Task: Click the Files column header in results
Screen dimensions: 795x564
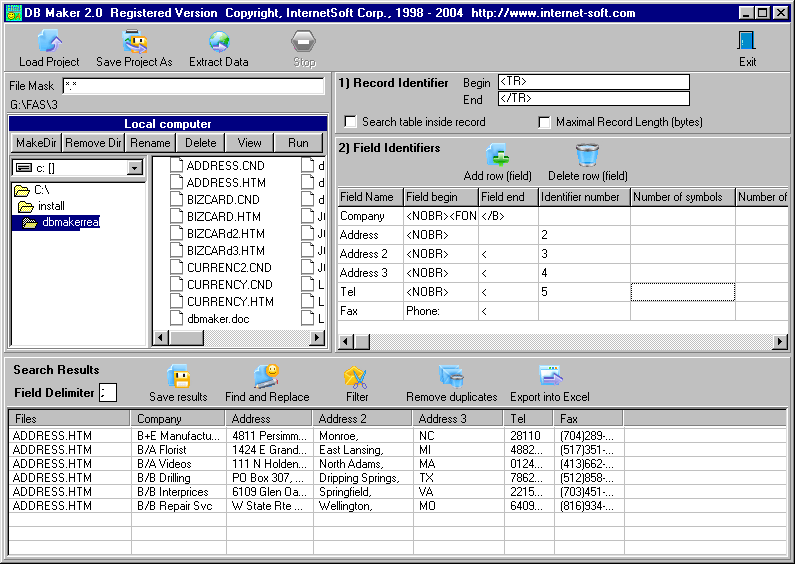Action: pos(69,418)
